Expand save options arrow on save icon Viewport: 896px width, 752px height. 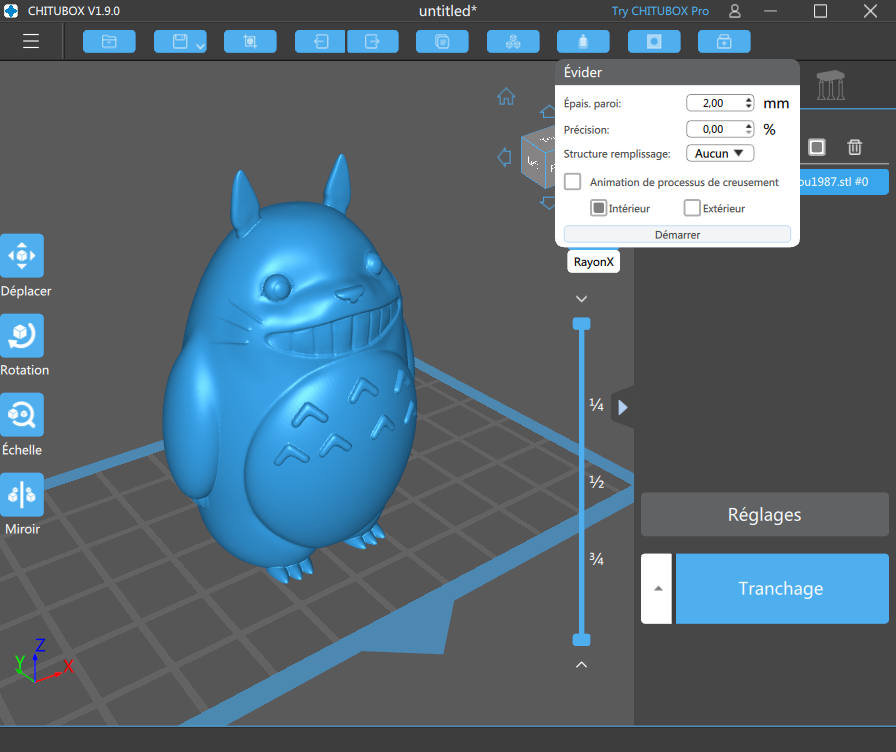click(200, 46)
